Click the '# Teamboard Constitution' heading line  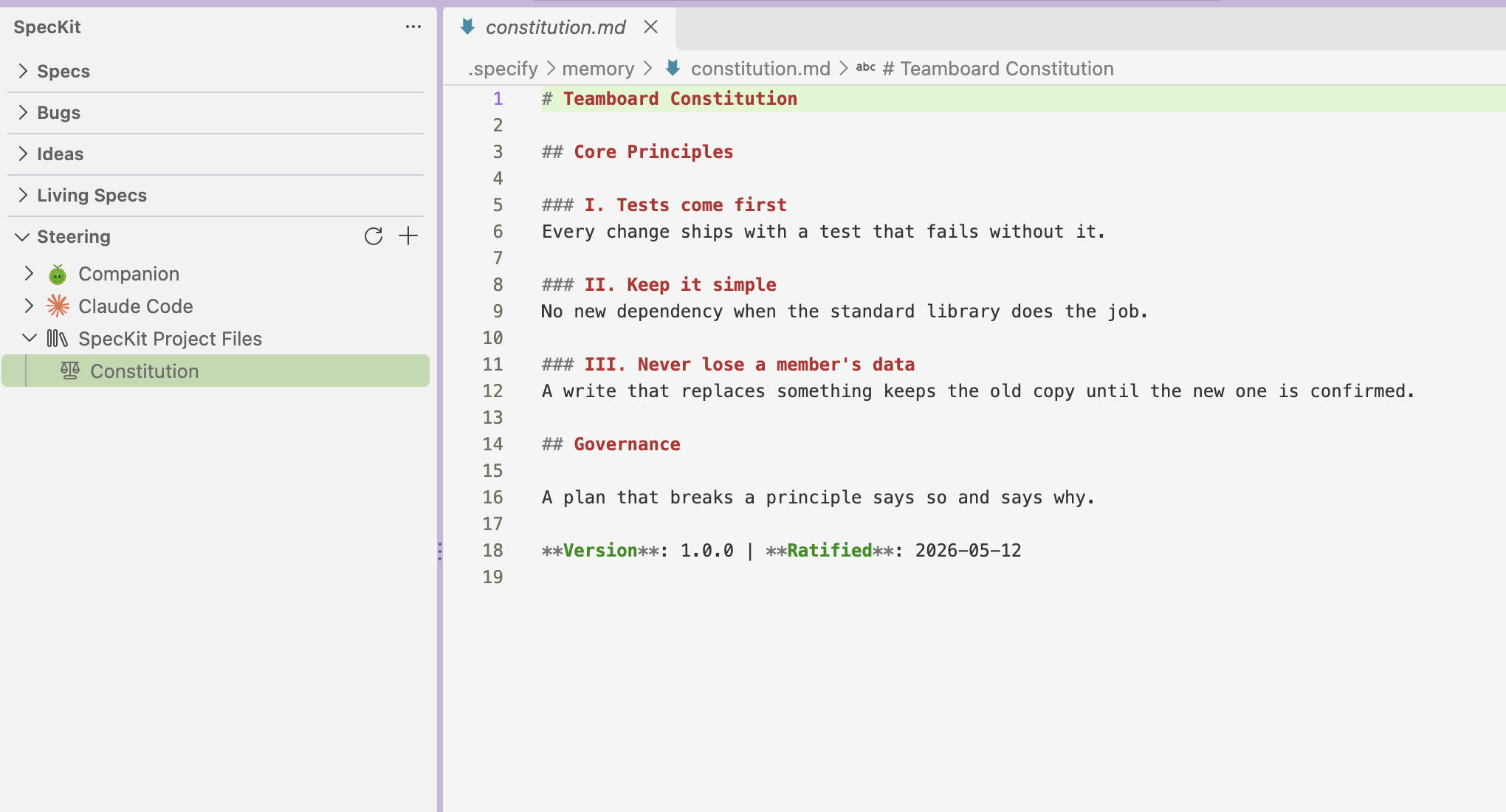point(670,99)
